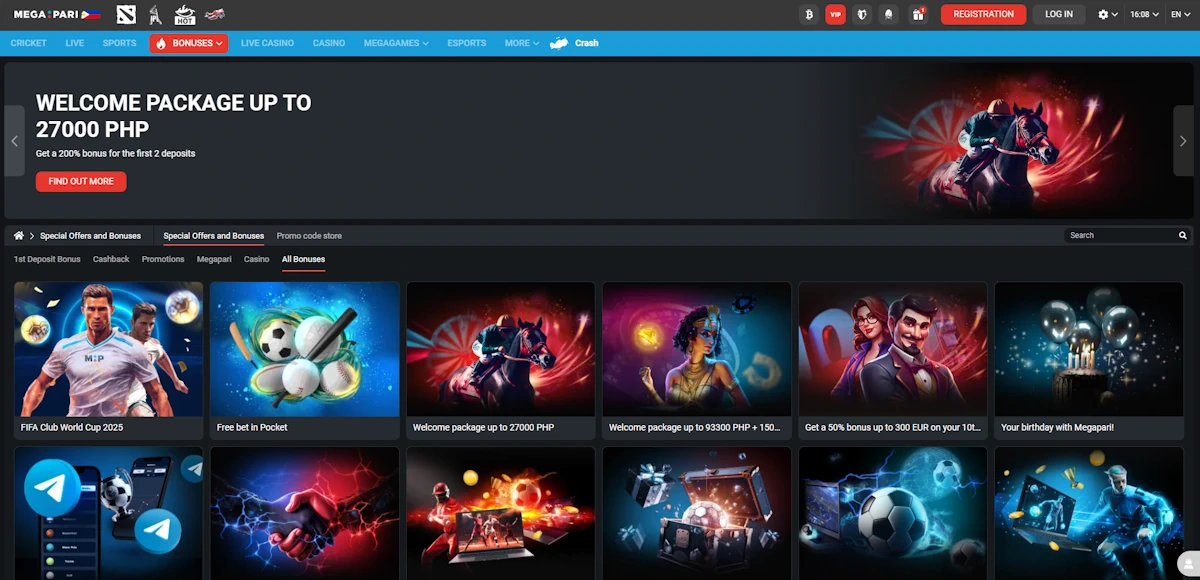Open Your birthday with Megapari card
Screen dimensions: 1200x580
[x=1089, y=360]
